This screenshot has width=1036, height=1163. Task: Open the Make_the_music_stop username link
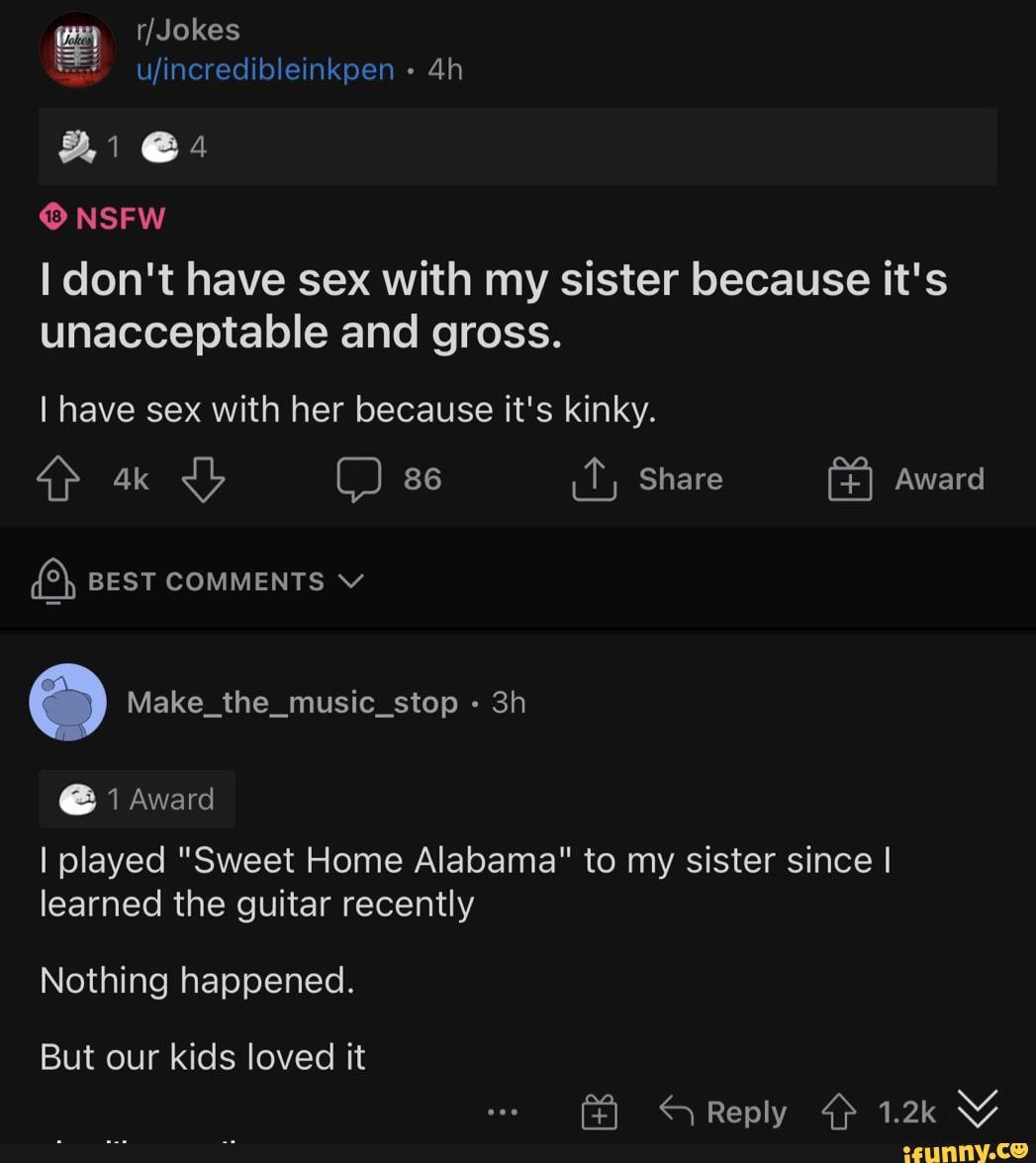pos(292,703)
